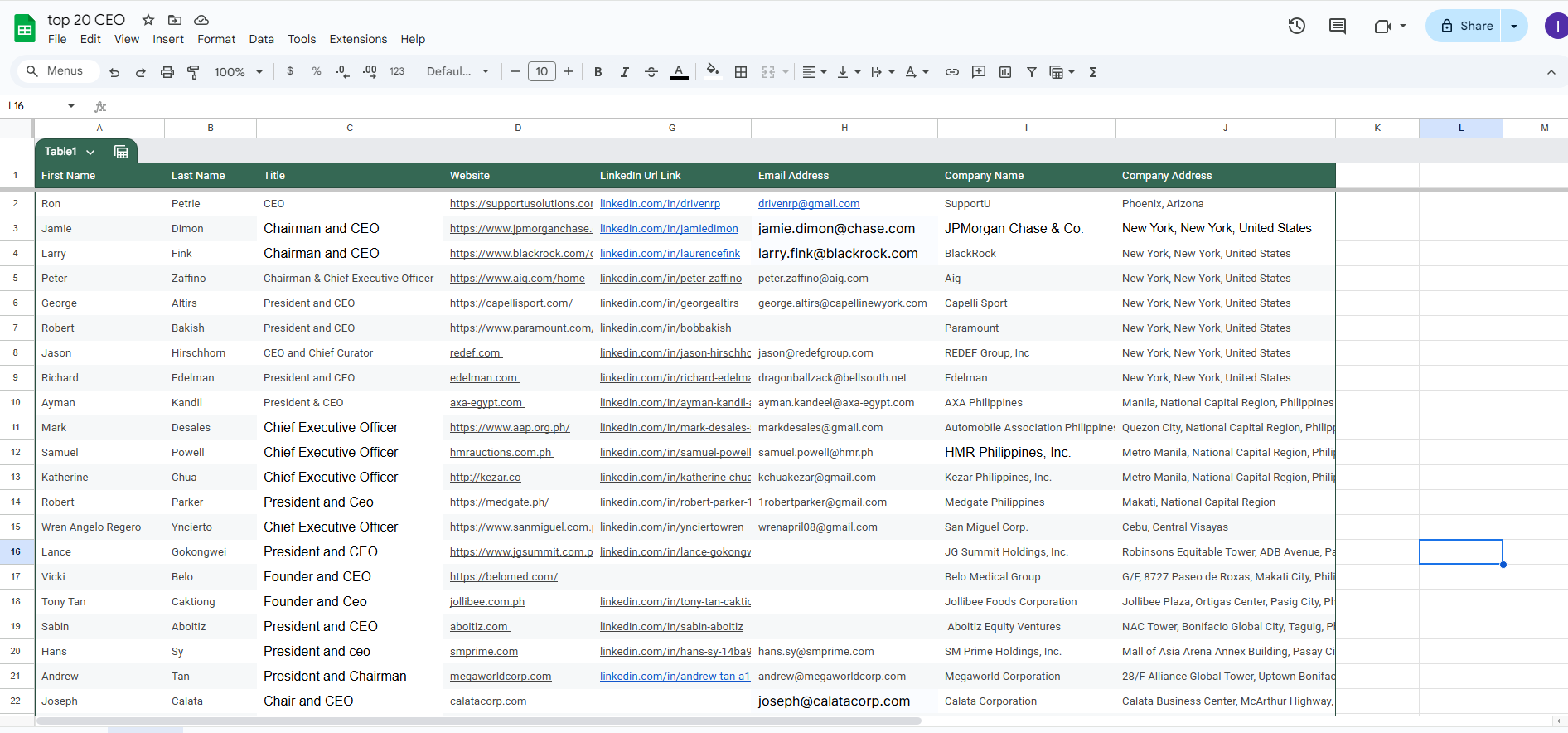Increase font size plus button
The image size is (1568, 733).
[569, 72]
